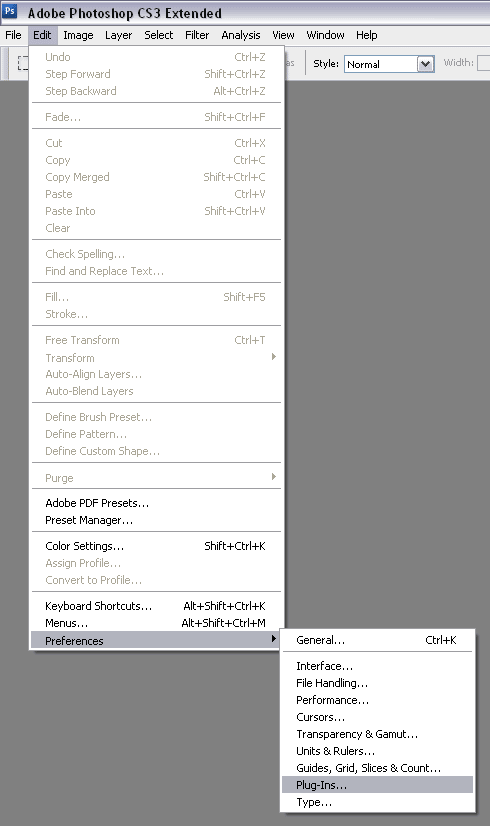Choose Menus... in the Edit menu

156,623
